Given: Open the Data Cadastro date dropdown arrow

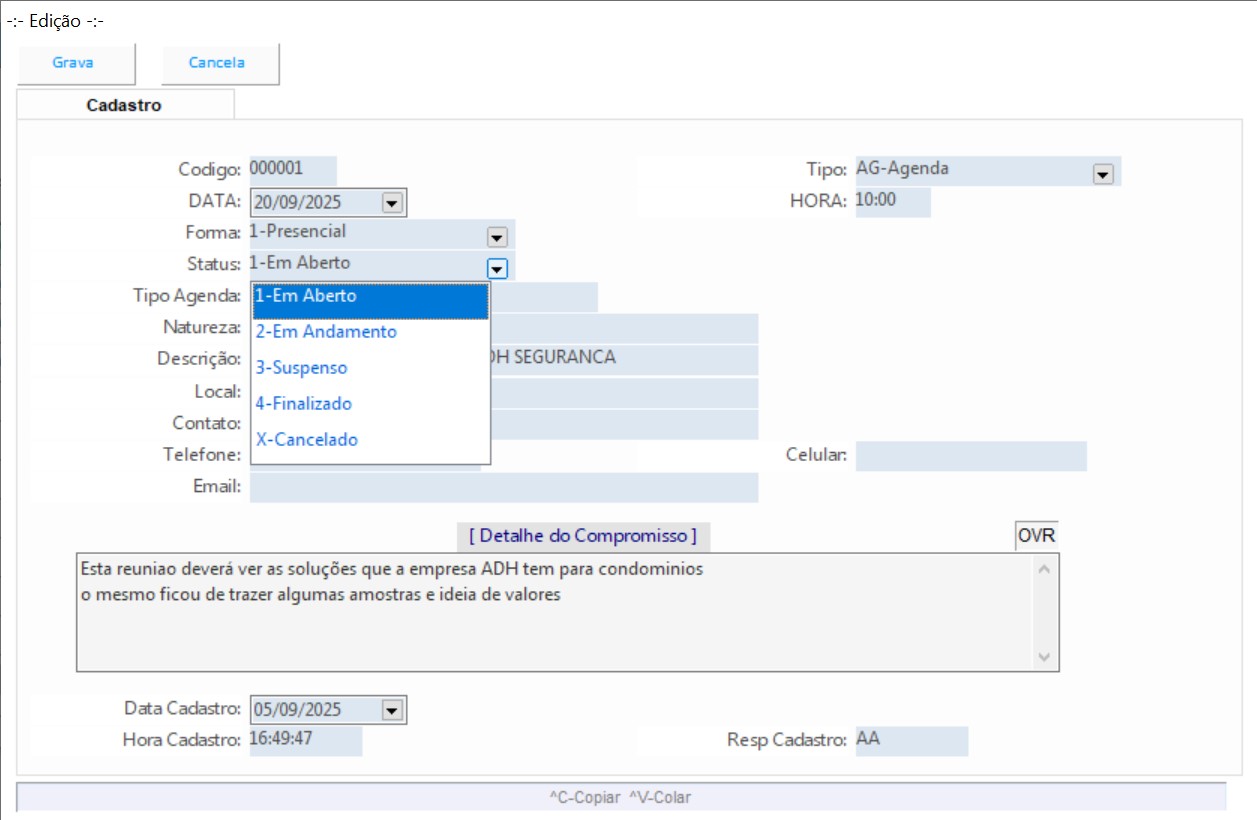Looking at the screenshot, I should click(392, 710).
